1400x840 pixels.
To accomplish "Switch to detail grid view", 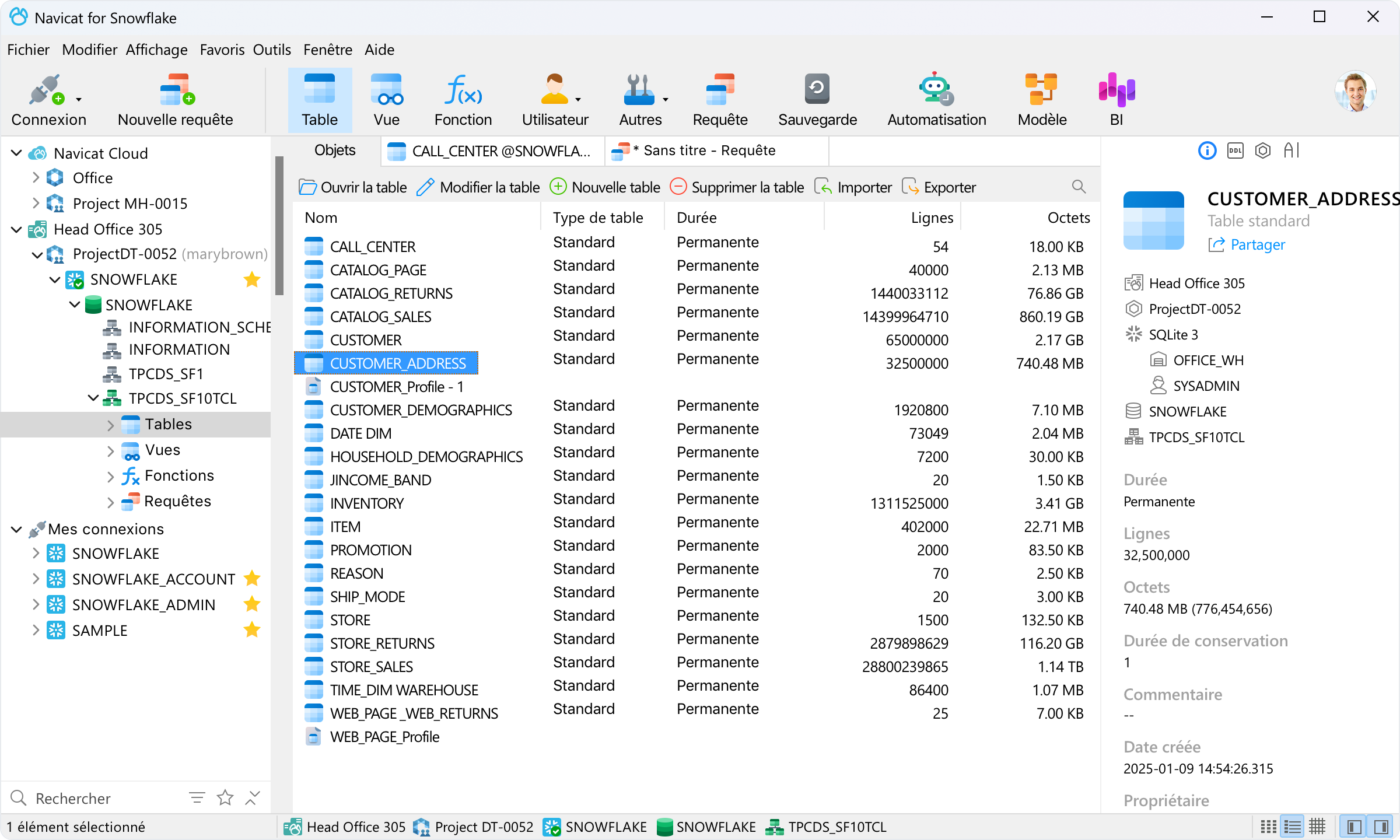I will pyautogui.click(x=1318, y=827).
